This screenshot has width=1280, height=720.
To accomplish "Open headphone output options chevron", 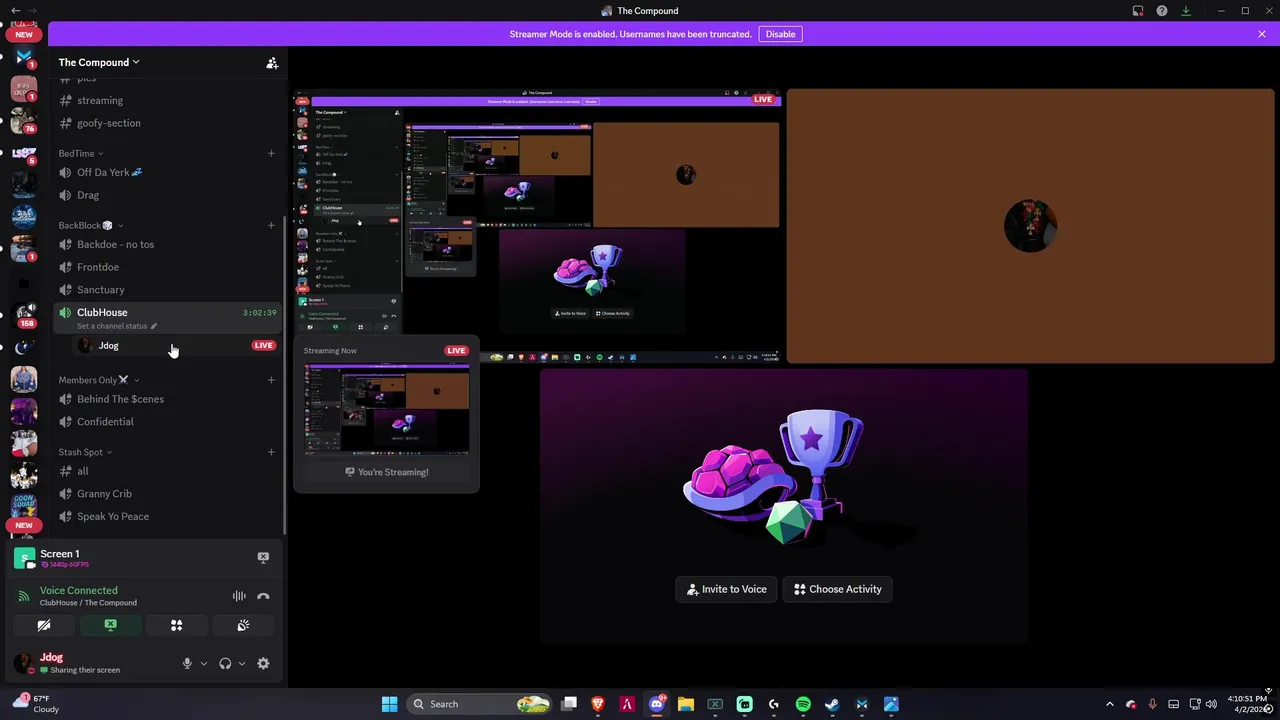I will pyautogui.click(x=241, y=663).
